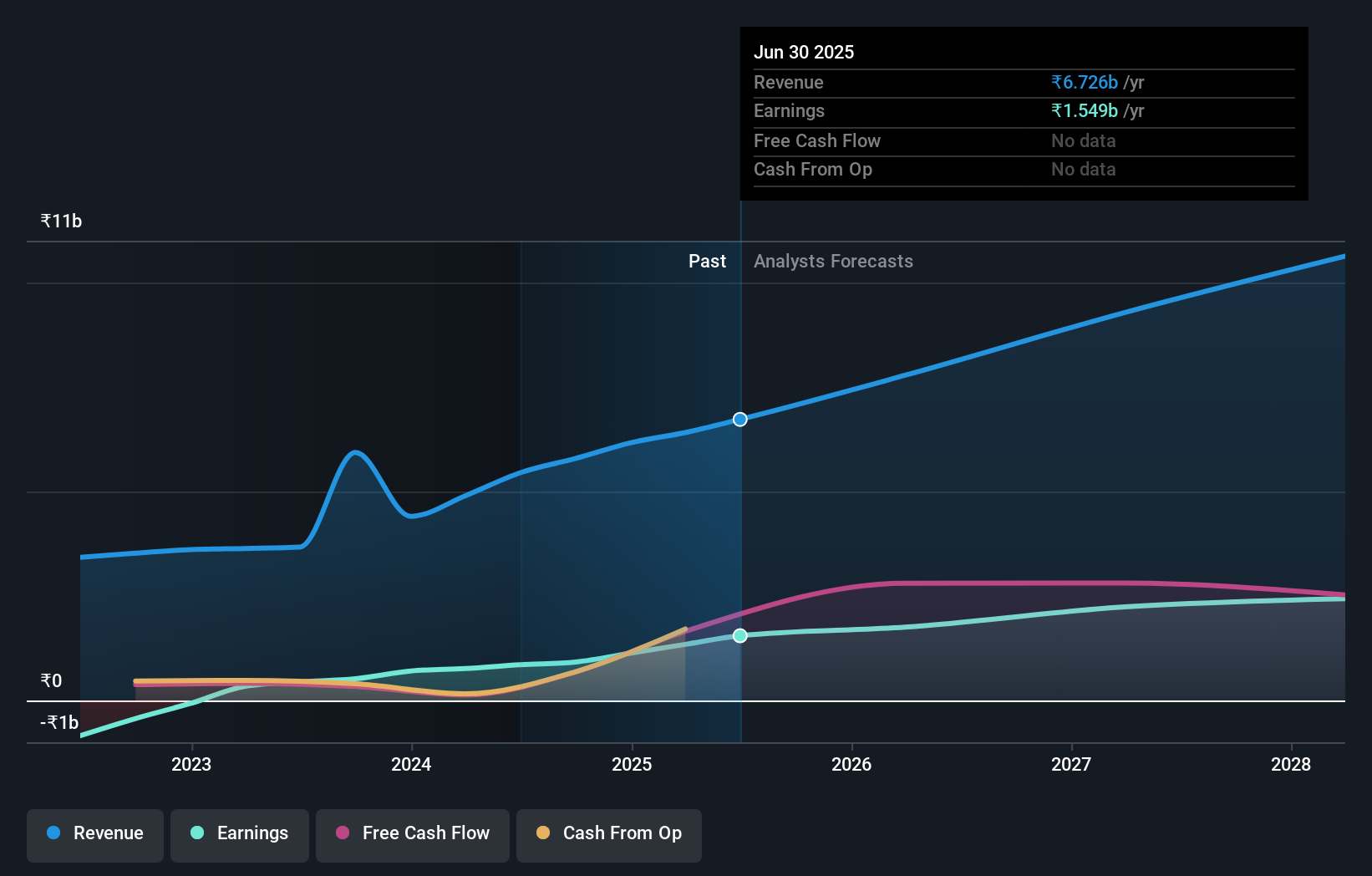
Task: Switch to the Past section of chart
Action: tap(708, 261)
